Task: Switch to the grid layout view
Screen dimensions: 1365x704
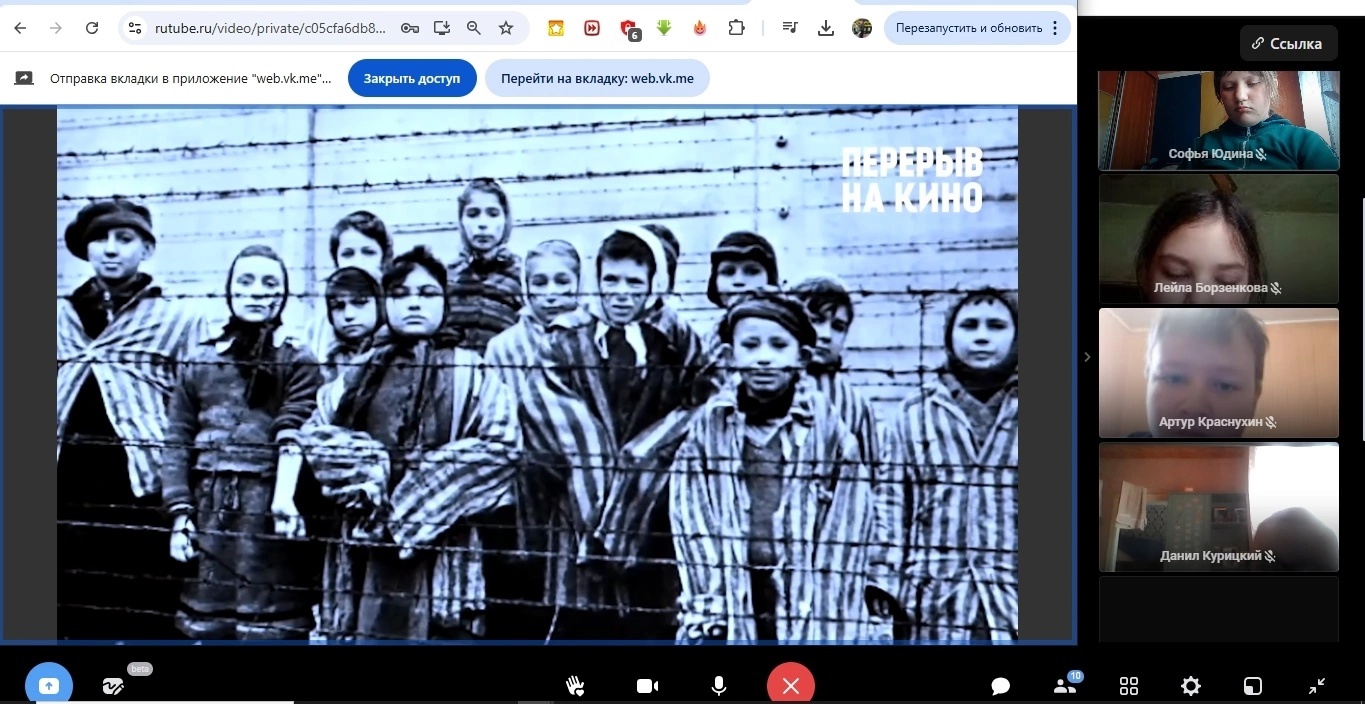Action: [1129, 686]
